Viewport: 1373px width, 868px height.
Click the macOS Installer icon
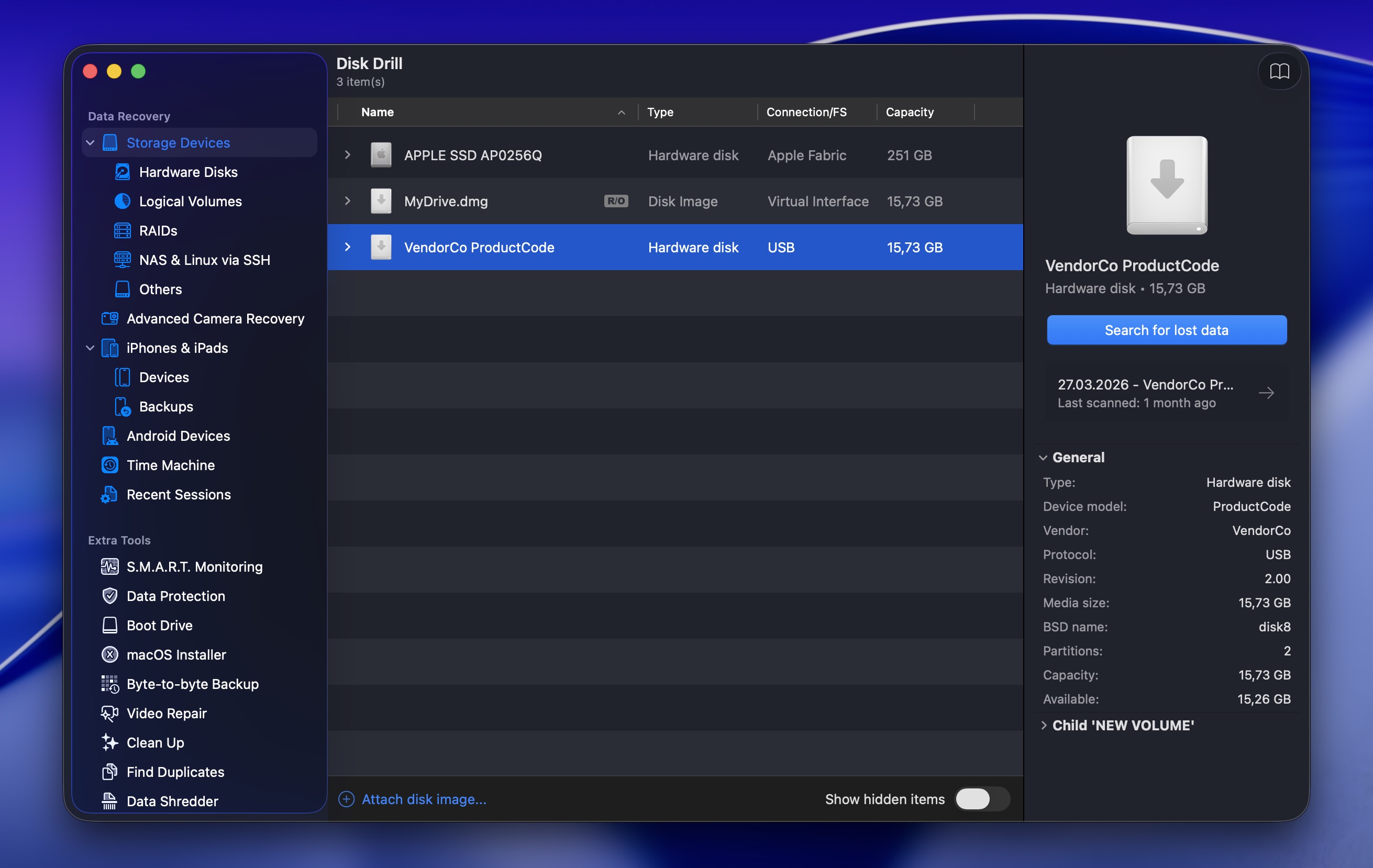(110, 655)
